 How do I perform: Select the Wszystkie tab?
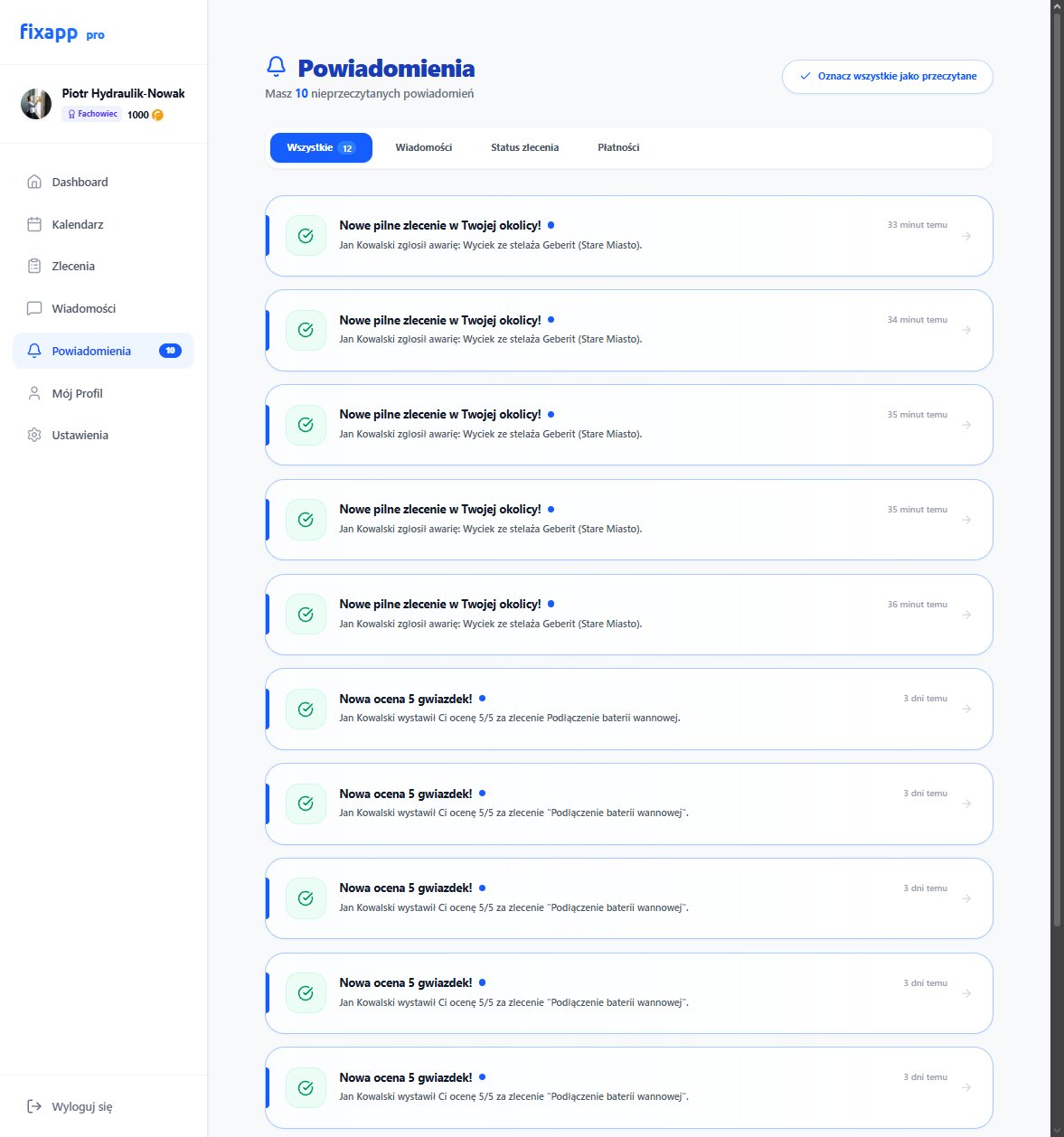(321, 147)
